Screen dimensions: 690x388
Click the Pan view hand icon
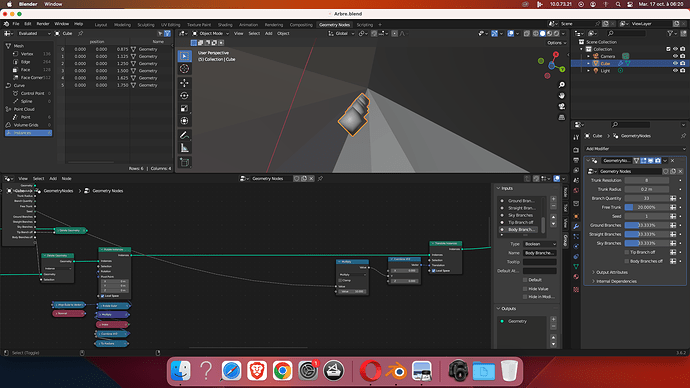coord(562,95)
